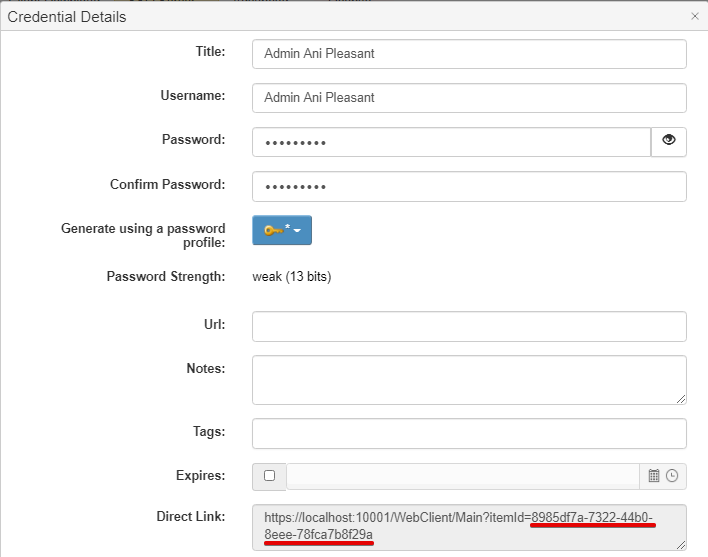This screenshot has width=708, height=557.
Task: Select the Tags input field
Action: click(x=468, y=433)
